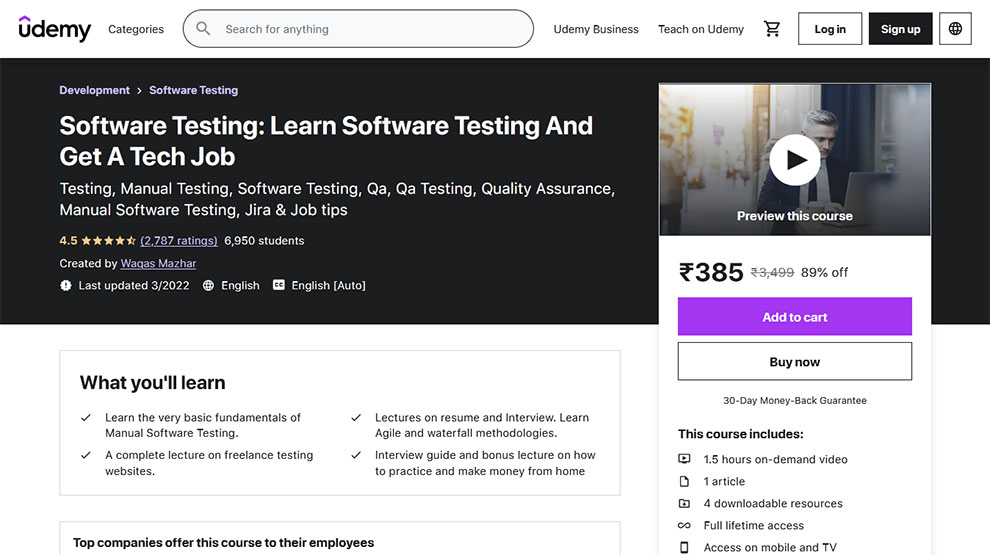The image size is (990, 555).
Task: Click the 89% off text
Action: click(824, 272)
